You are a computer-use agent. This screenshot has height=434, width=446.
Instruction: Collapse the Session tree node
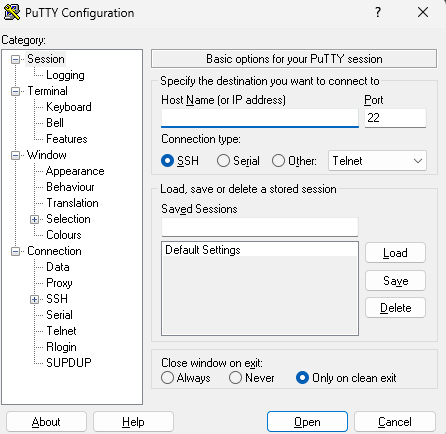click(15, 60)
